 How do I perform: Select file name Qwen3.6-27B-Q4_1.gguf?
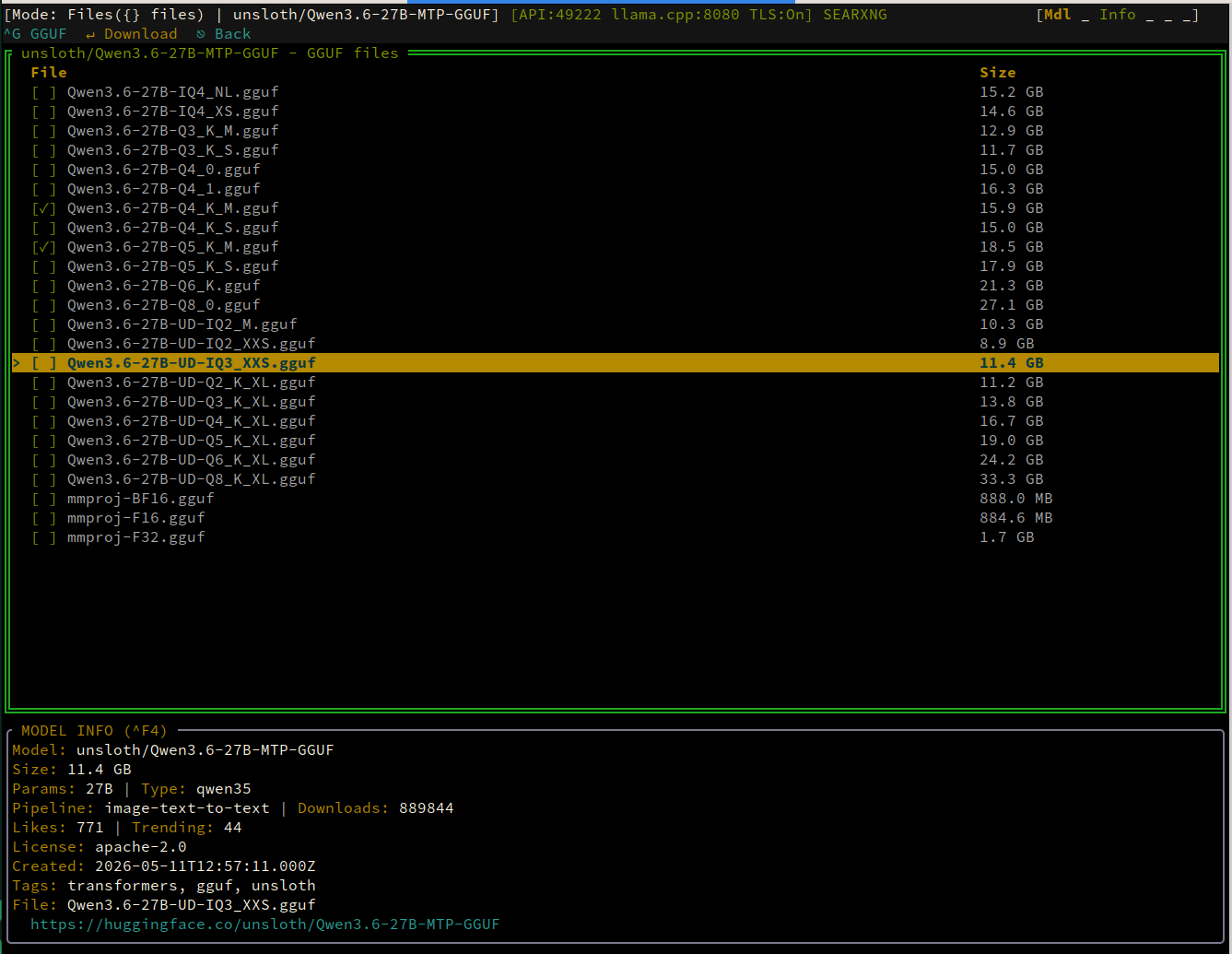click(164, 189)
